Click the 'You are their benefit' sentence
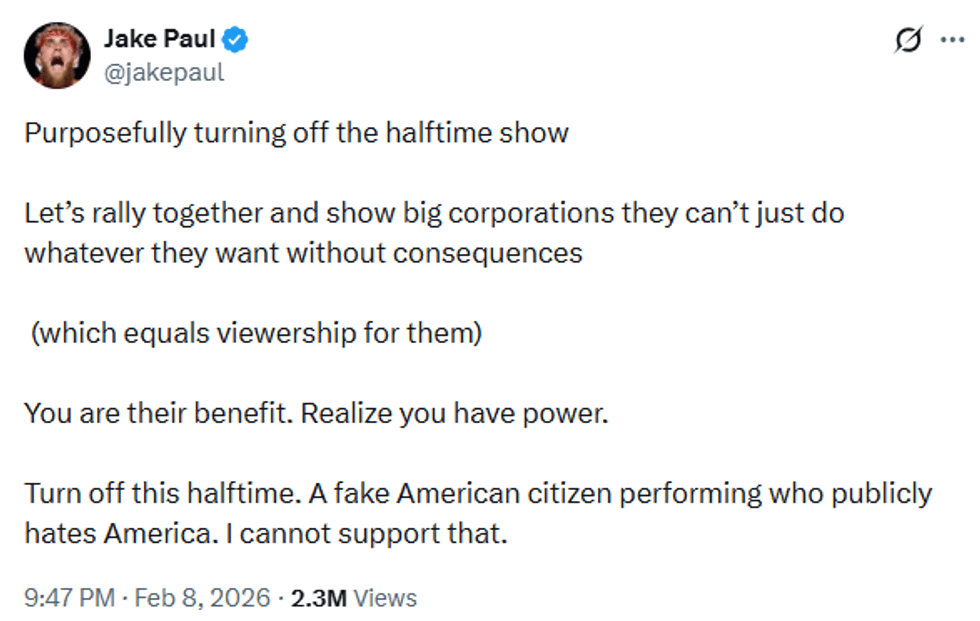980x621 pixels. [157, 413]
